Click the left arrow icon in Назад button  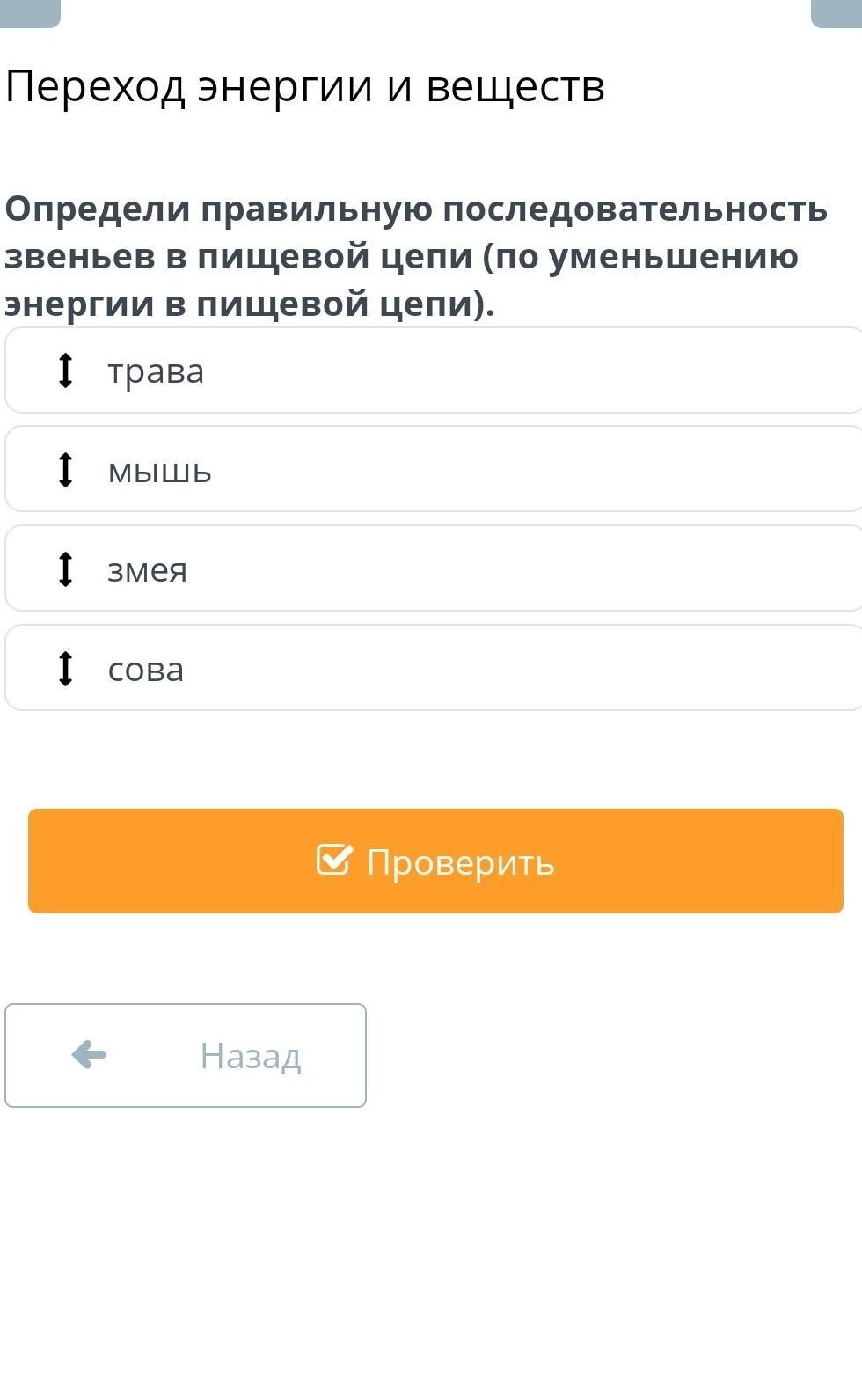tap(89, 1054)
